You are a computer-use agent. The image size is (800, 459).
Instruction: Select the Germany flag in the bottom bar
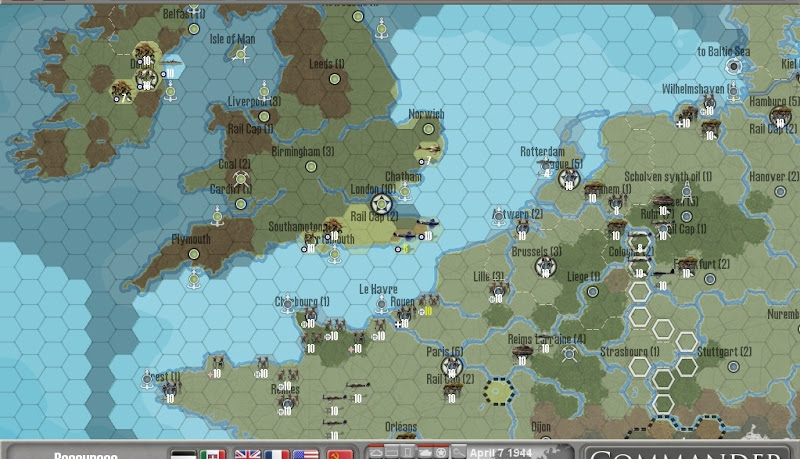tap(183, 454)
